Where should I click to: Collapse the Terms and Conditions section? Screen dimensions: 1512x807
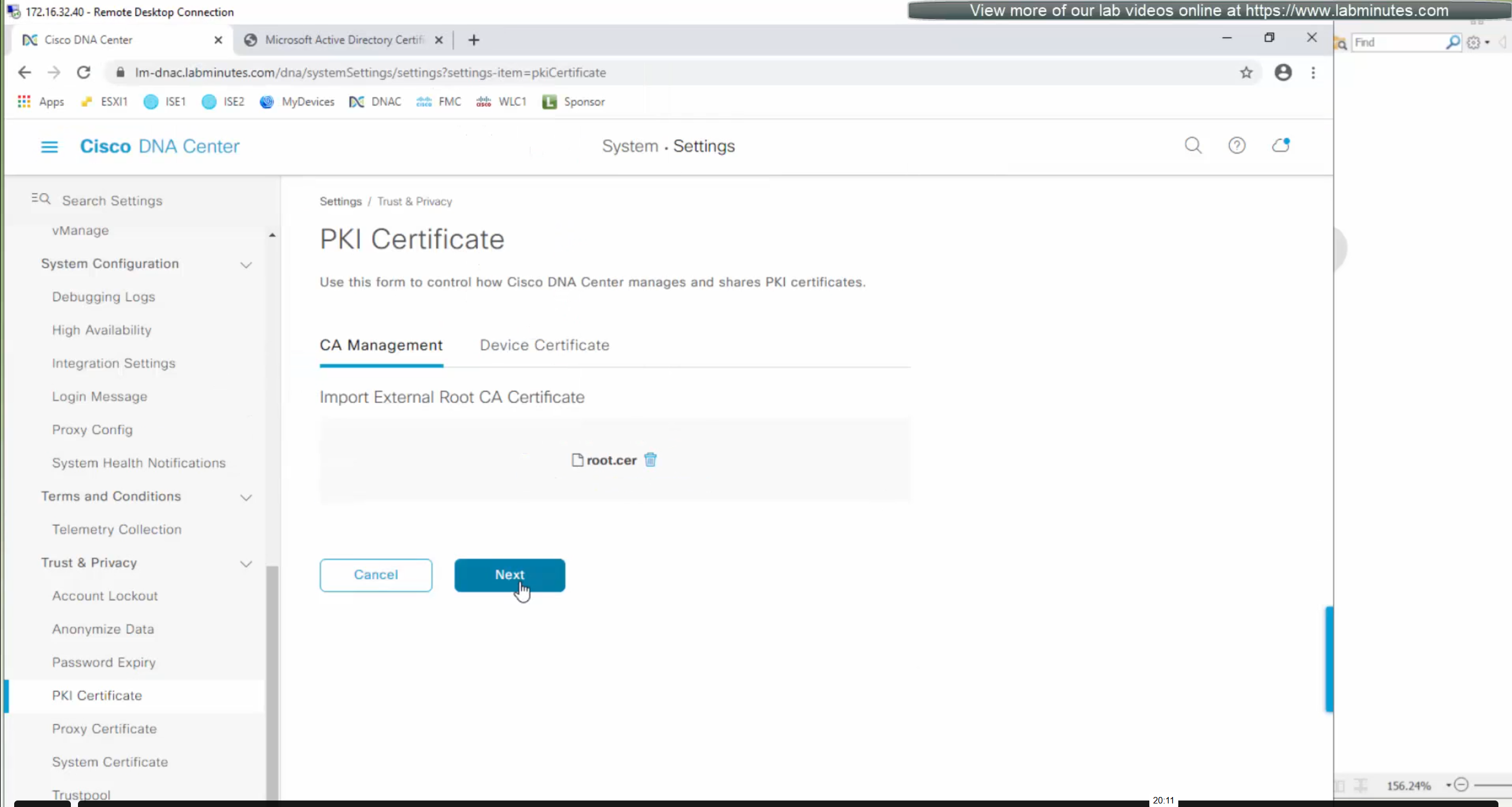pos(246,497)
